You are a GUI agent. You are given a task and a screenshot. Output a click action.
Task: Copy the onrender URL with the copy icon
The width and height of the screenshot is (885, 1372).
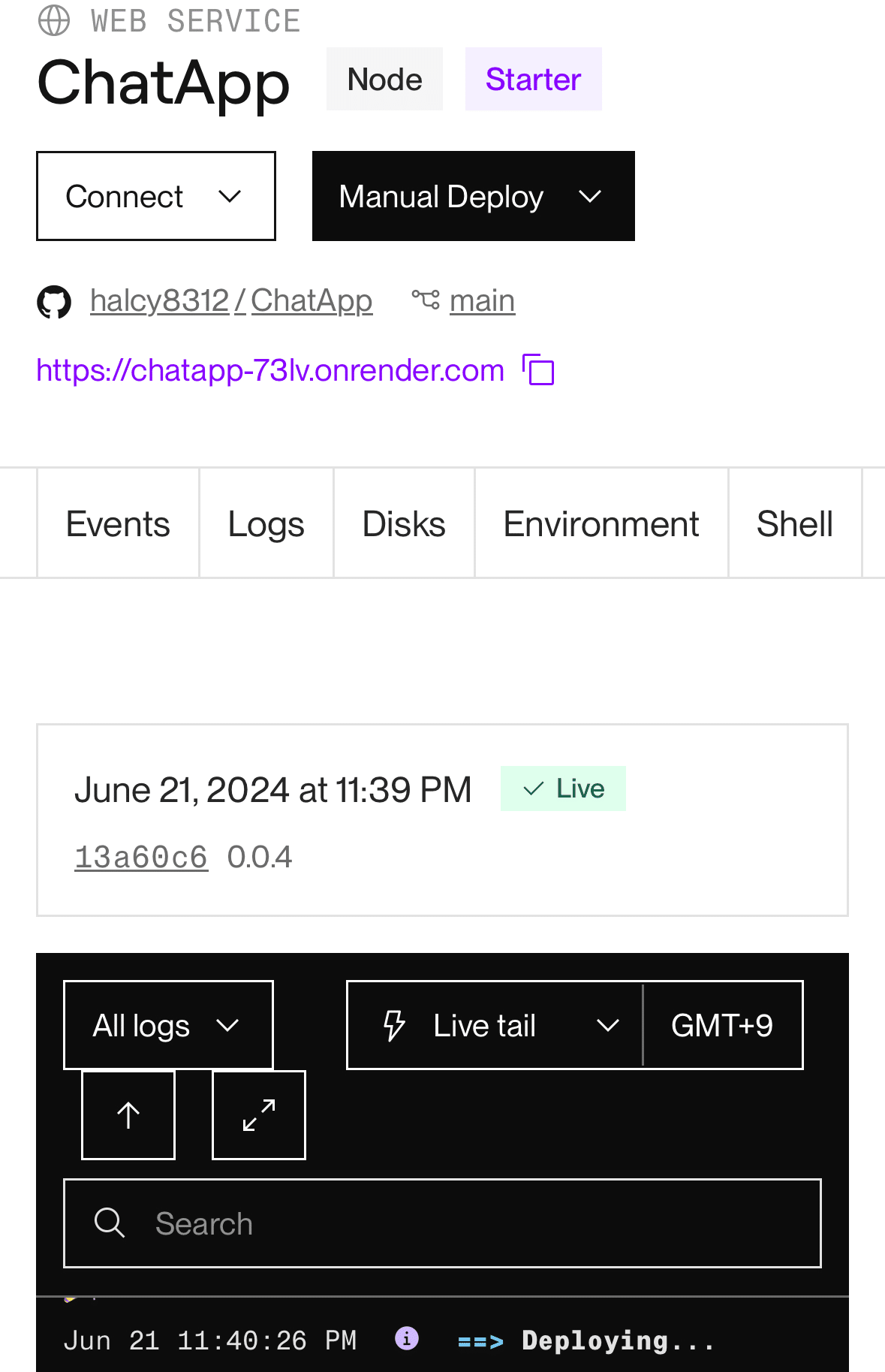pyautogui.click(x=538, y=370)
